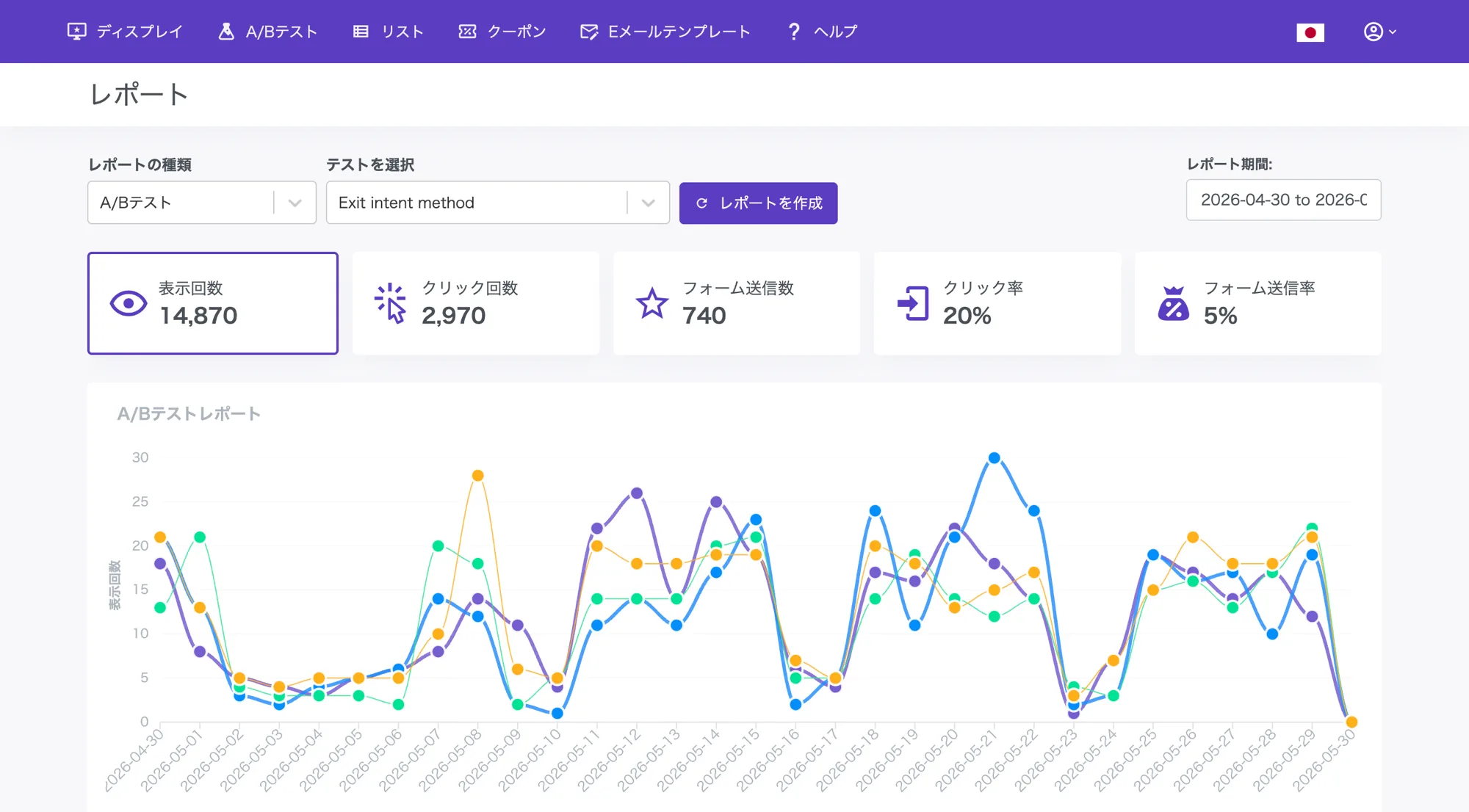The width and height of the screenshot is (1469, 812).
Task: Click the Japan flag language icon
Action: coord(1310,32)
